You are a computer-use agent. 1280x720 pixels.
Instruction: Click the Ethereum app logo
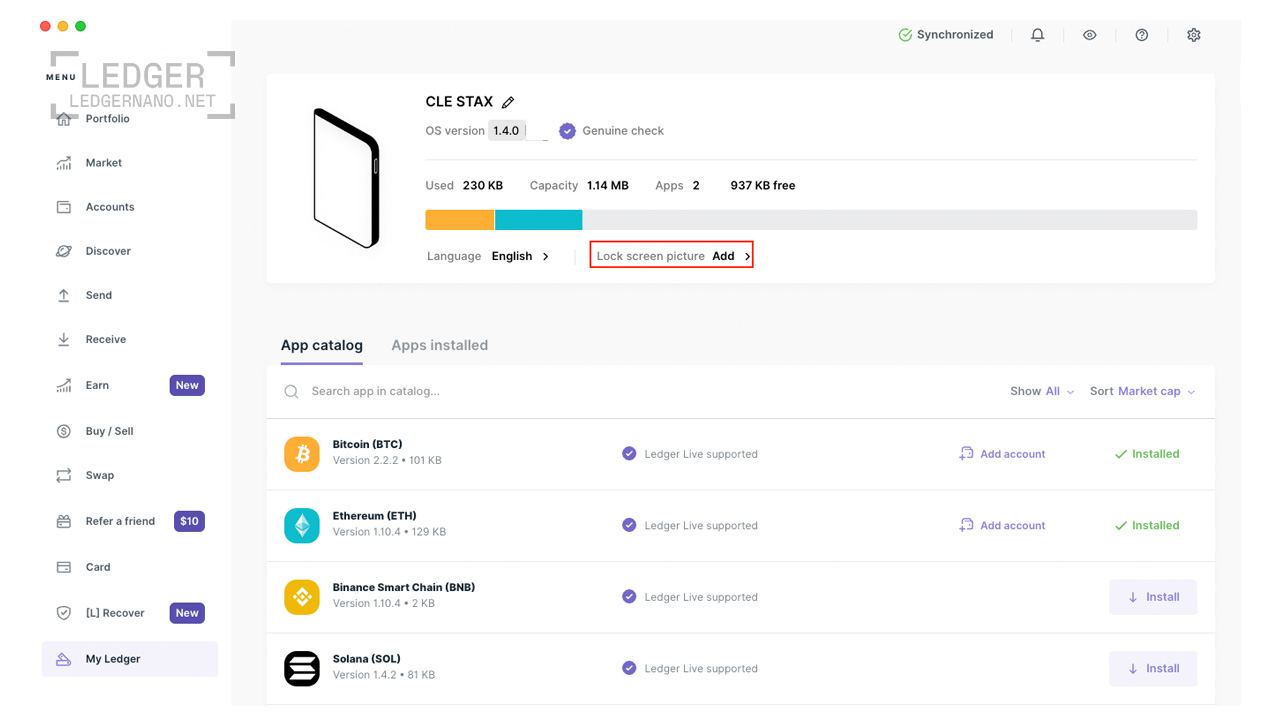(x=302, y=526)
